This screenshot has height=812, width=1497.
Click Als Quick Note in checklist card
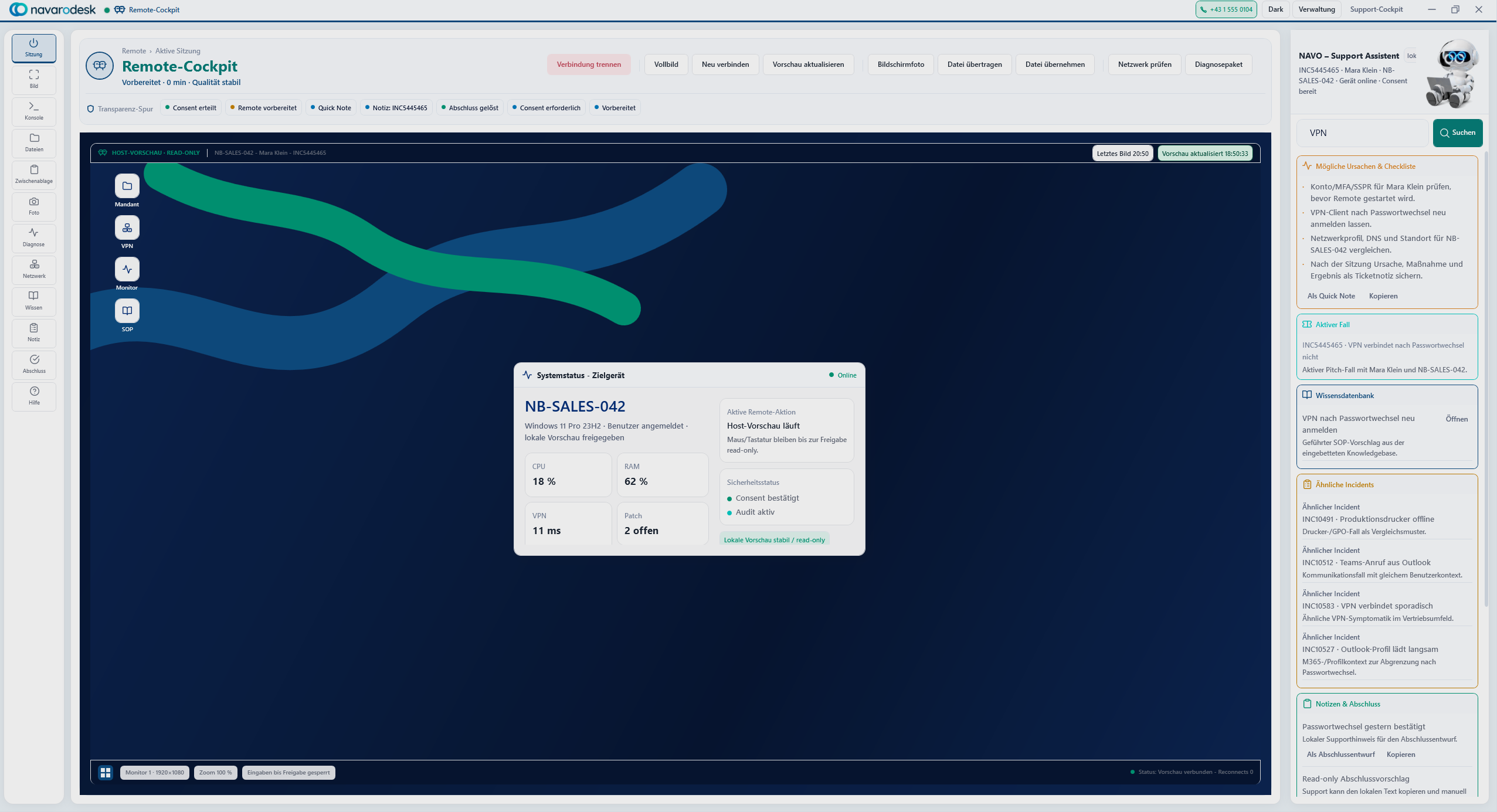point(1331,296)
